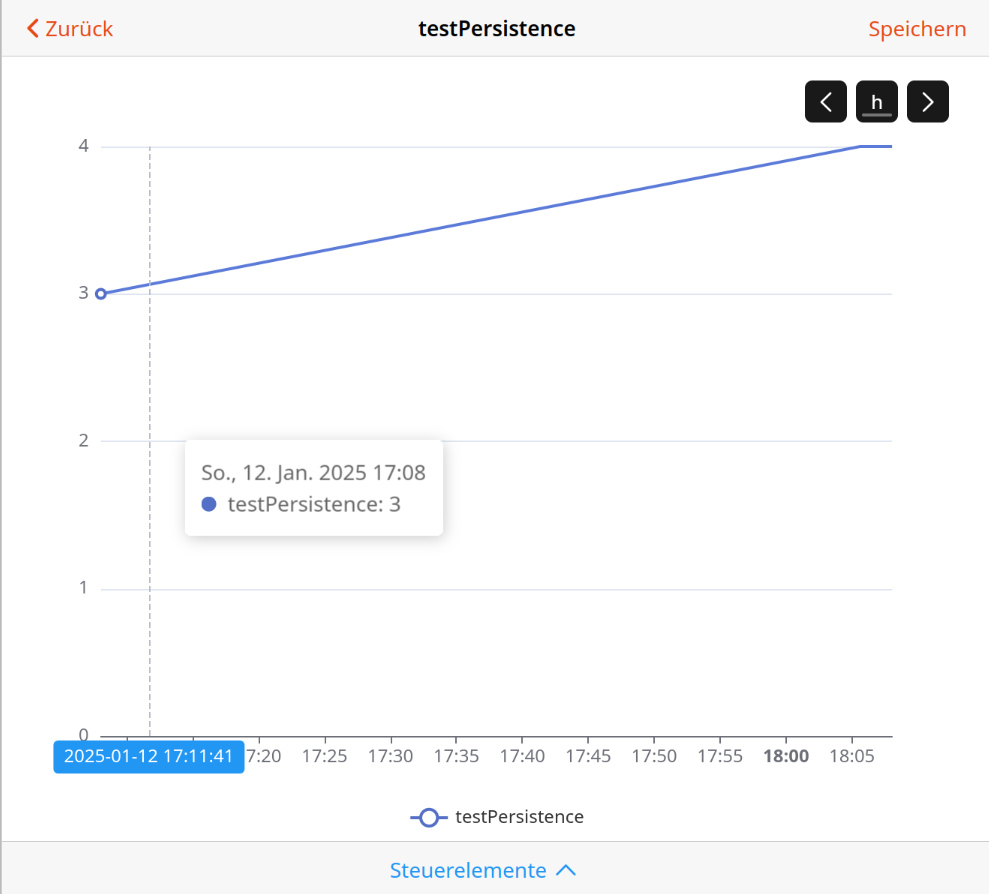Click the 17:45 tick on the time axis
Viewport: 989px width, 894px height.
click(x=588, y=756)
